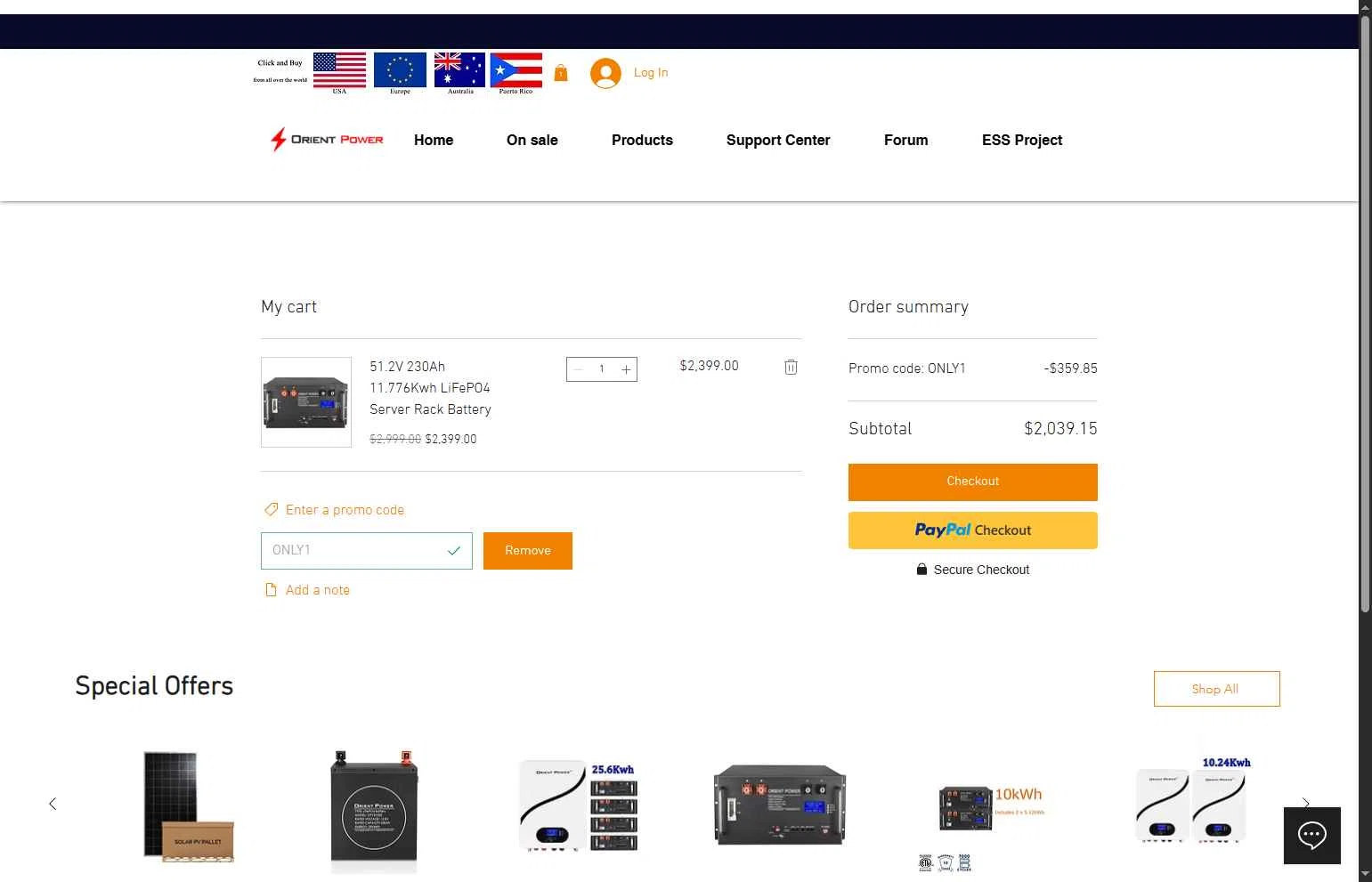
Task: Expand Add a note
Action: (x=318, y=590)
